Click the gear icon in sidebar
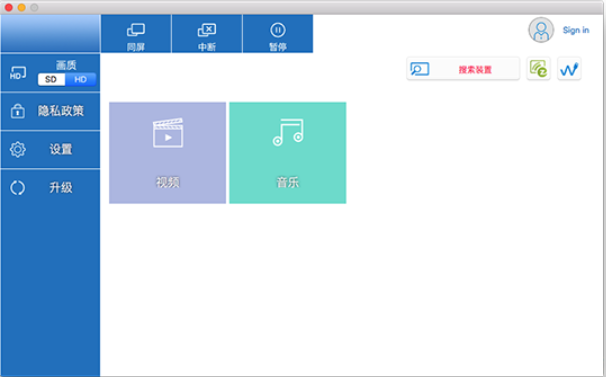The width and height of the screenshot is (606, 377). (18, 150)
